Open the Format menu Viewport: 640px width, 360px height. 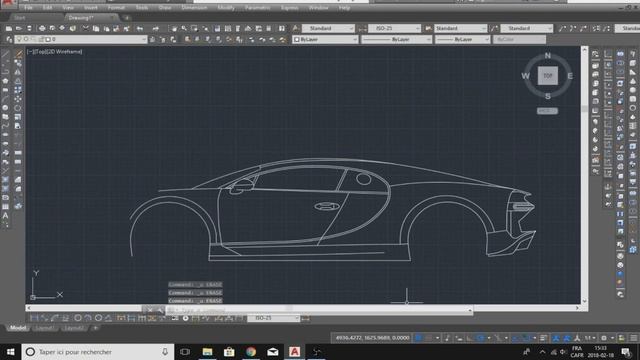116,8
